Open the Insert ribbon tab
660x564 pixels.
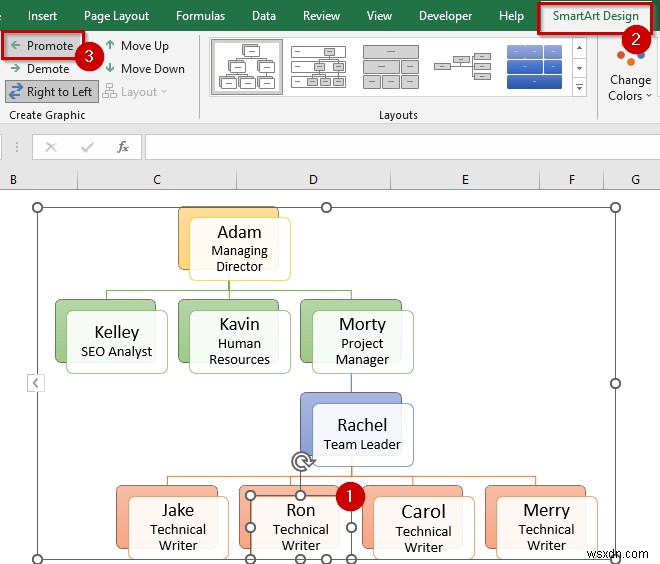tap(42, 16)
